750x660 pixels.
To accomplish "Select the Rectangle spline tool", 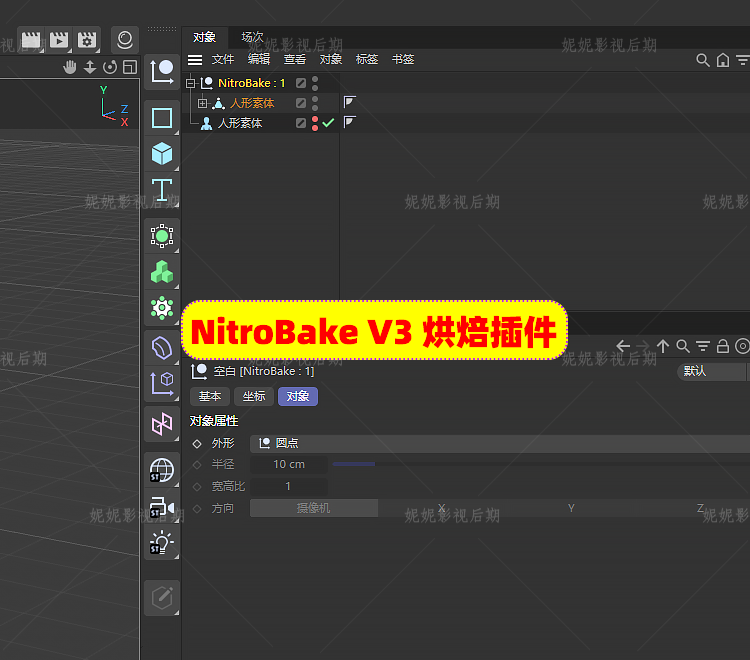I will click(x=162, y=118).
